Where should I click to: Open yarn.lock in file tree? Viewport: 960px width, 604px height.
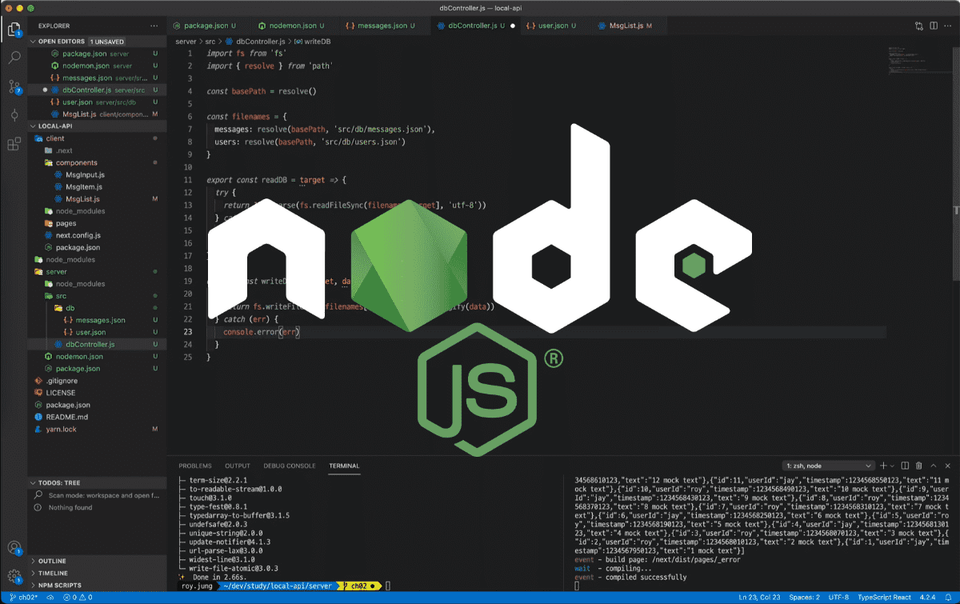[97, 429]
